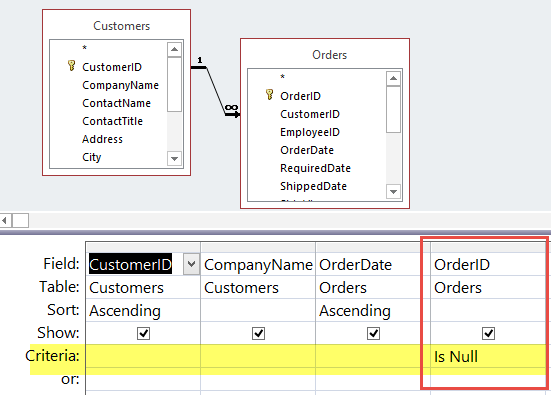Select OrderID field in Orders table

coord(300,96)
